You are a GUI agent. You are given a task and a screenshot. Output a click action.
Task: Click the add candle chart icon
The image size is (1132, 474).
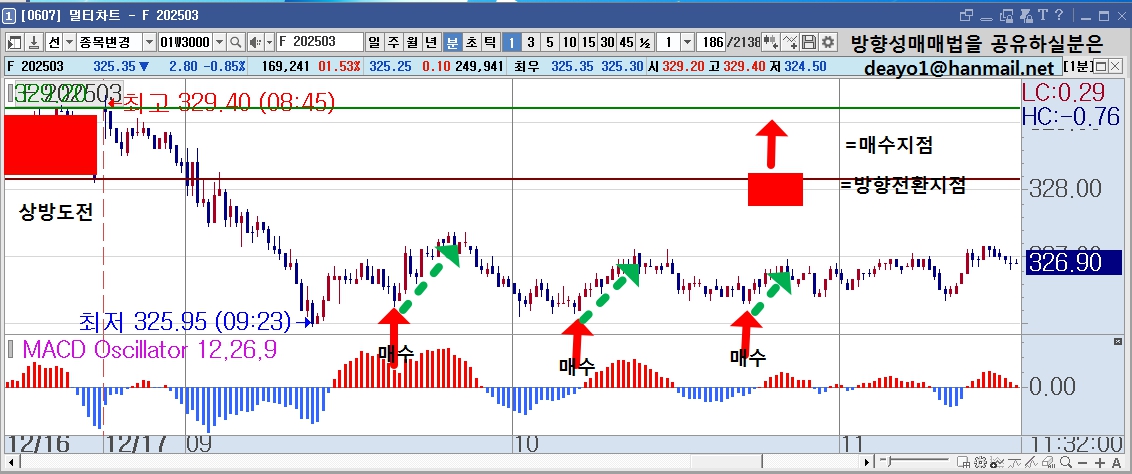[x=771, y=42]
